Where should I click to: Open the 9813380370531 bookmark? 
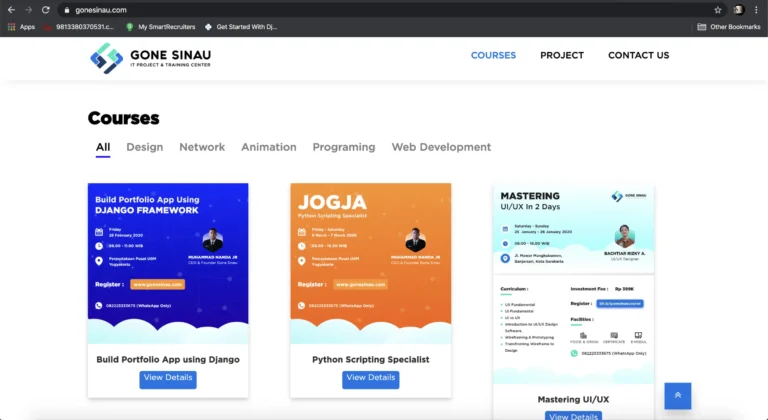pyautogui.click(x=79, y=27)
